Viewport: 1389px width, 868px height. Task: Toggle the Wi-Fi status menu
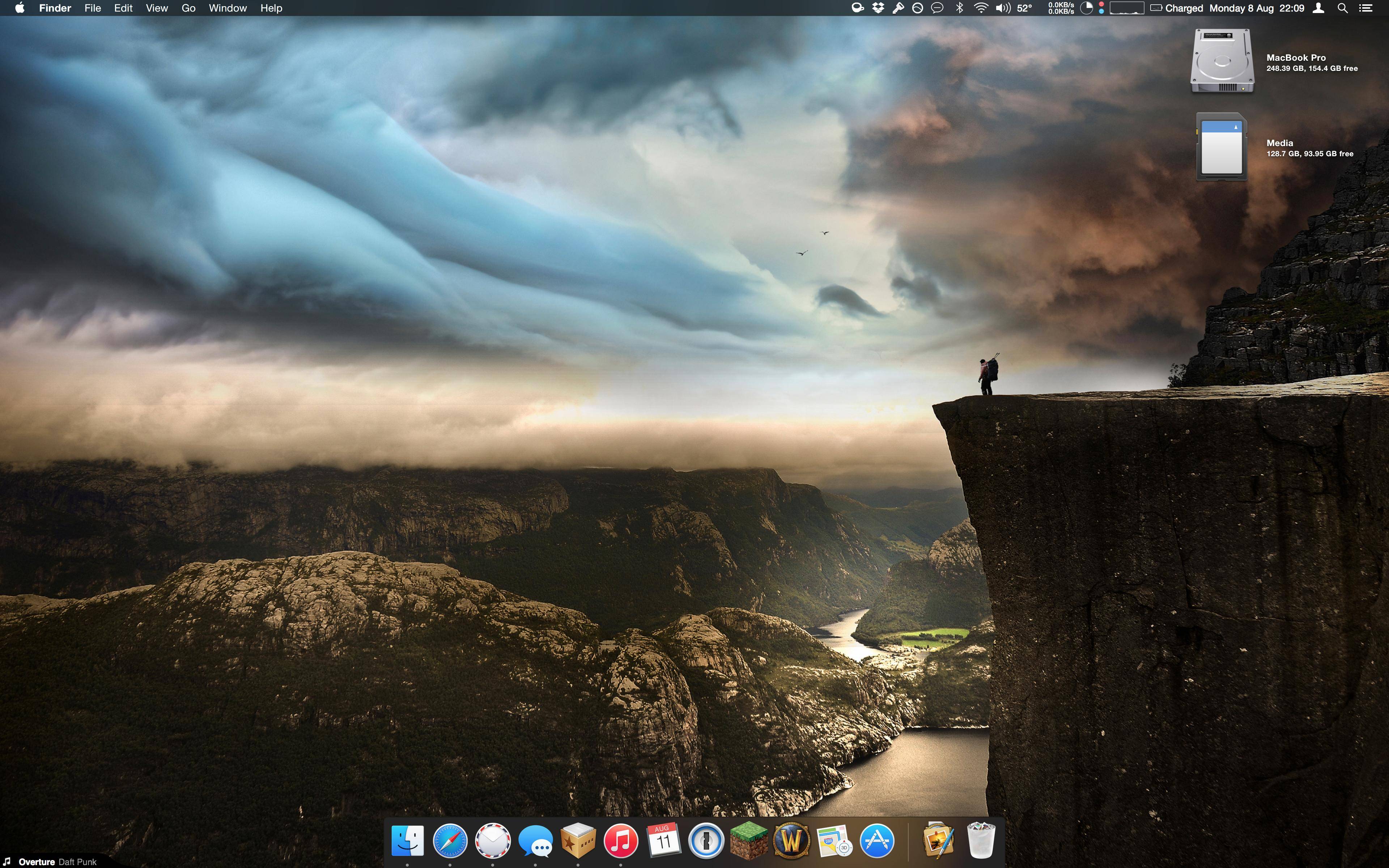[981, 8]
